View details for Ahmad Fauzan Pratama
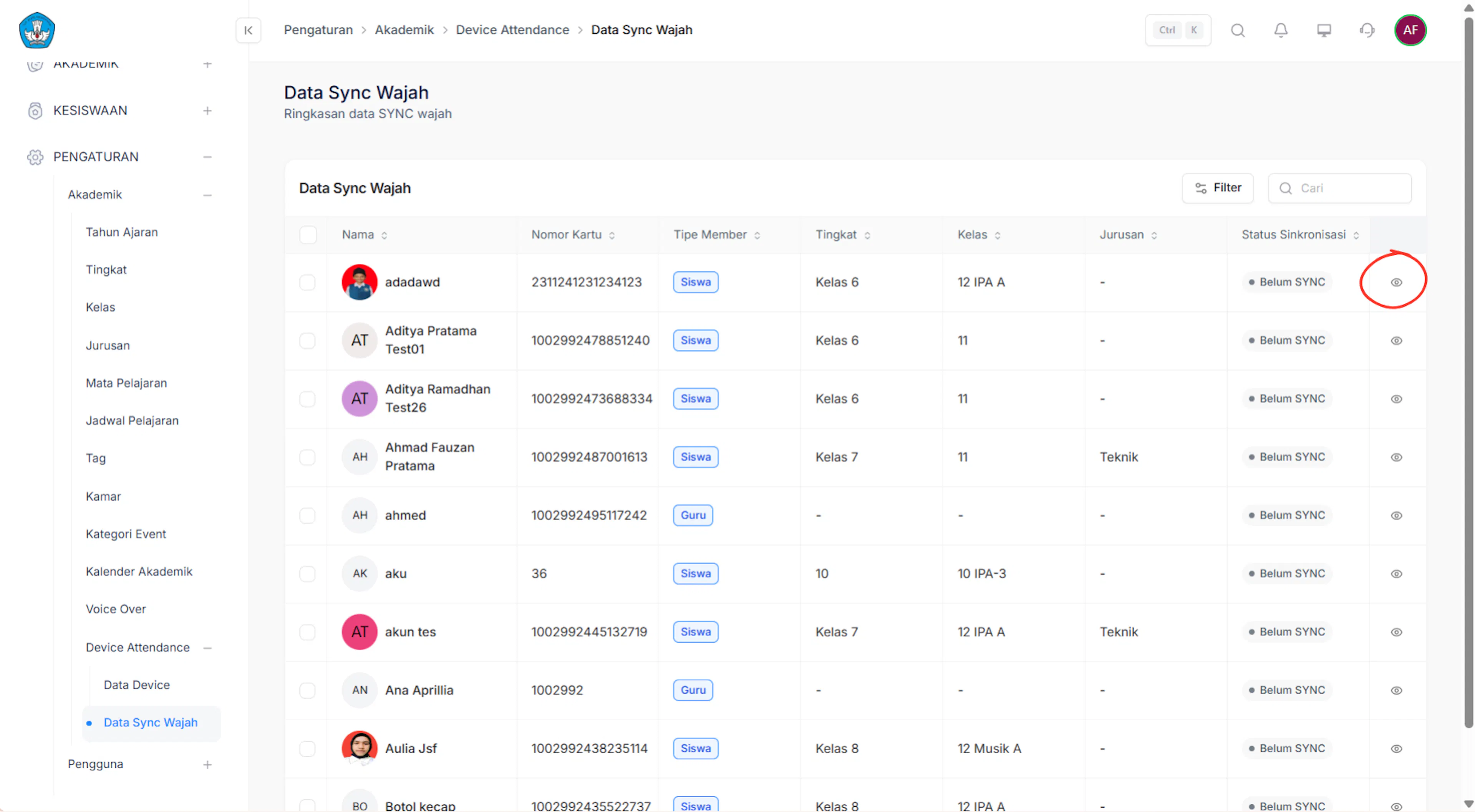The height and width of the screenshot is (812, 1475). [x=1396, y=458]
